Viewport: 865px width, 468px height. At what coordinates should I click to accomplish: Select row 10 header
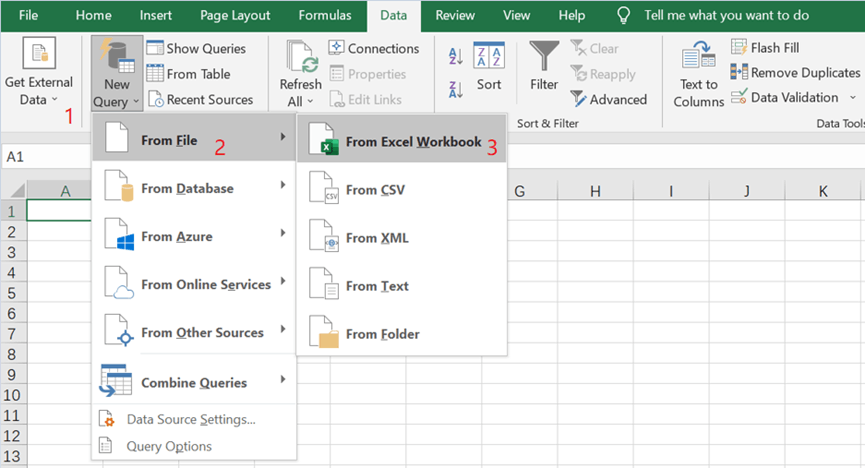coord(12,395)
